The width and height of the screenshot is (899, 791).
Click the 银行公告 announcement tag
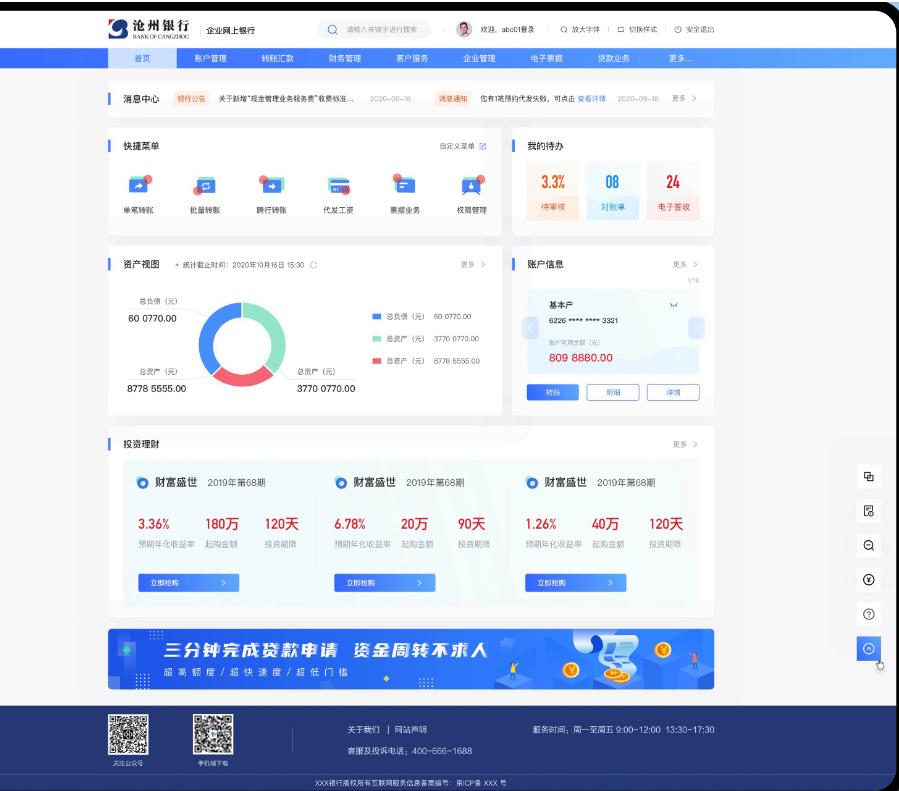pos(191,99)
